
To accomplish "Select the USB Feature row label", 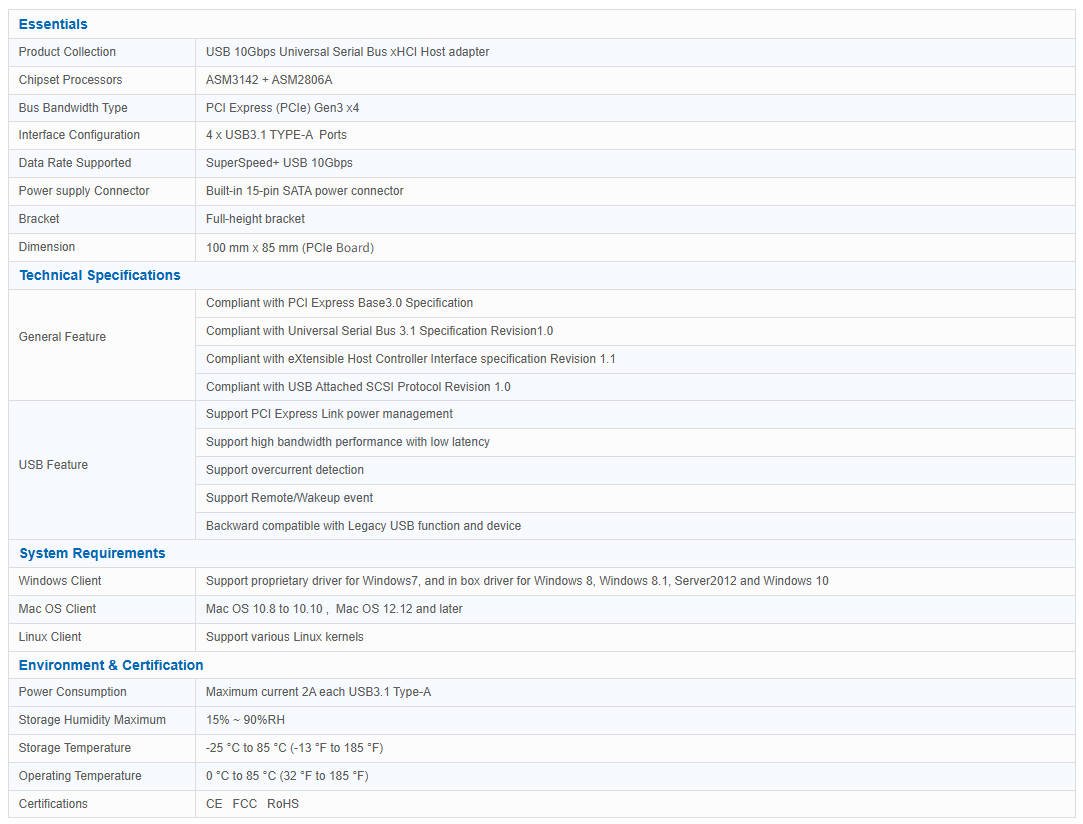I will pos(53,465).
